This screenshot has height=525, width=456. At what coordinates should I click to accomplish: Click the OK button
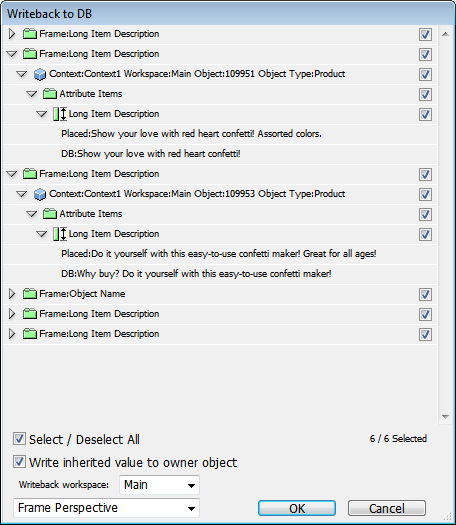coord(297,508)
